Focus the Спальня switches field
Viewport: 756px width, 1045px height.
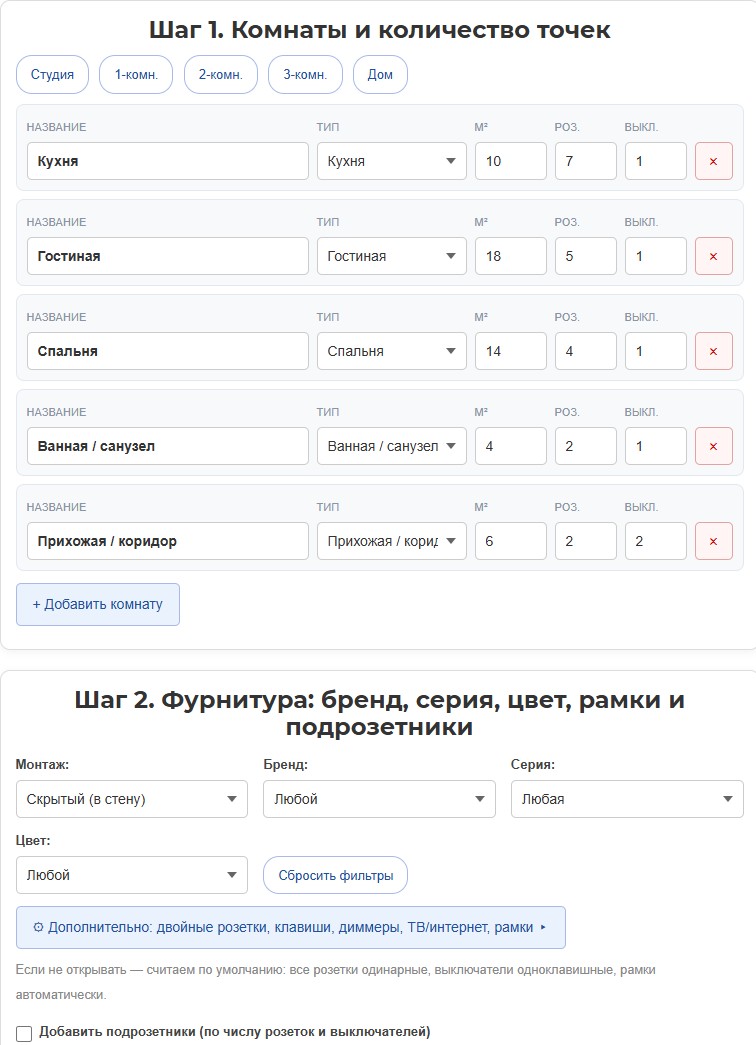coord(655,351)
